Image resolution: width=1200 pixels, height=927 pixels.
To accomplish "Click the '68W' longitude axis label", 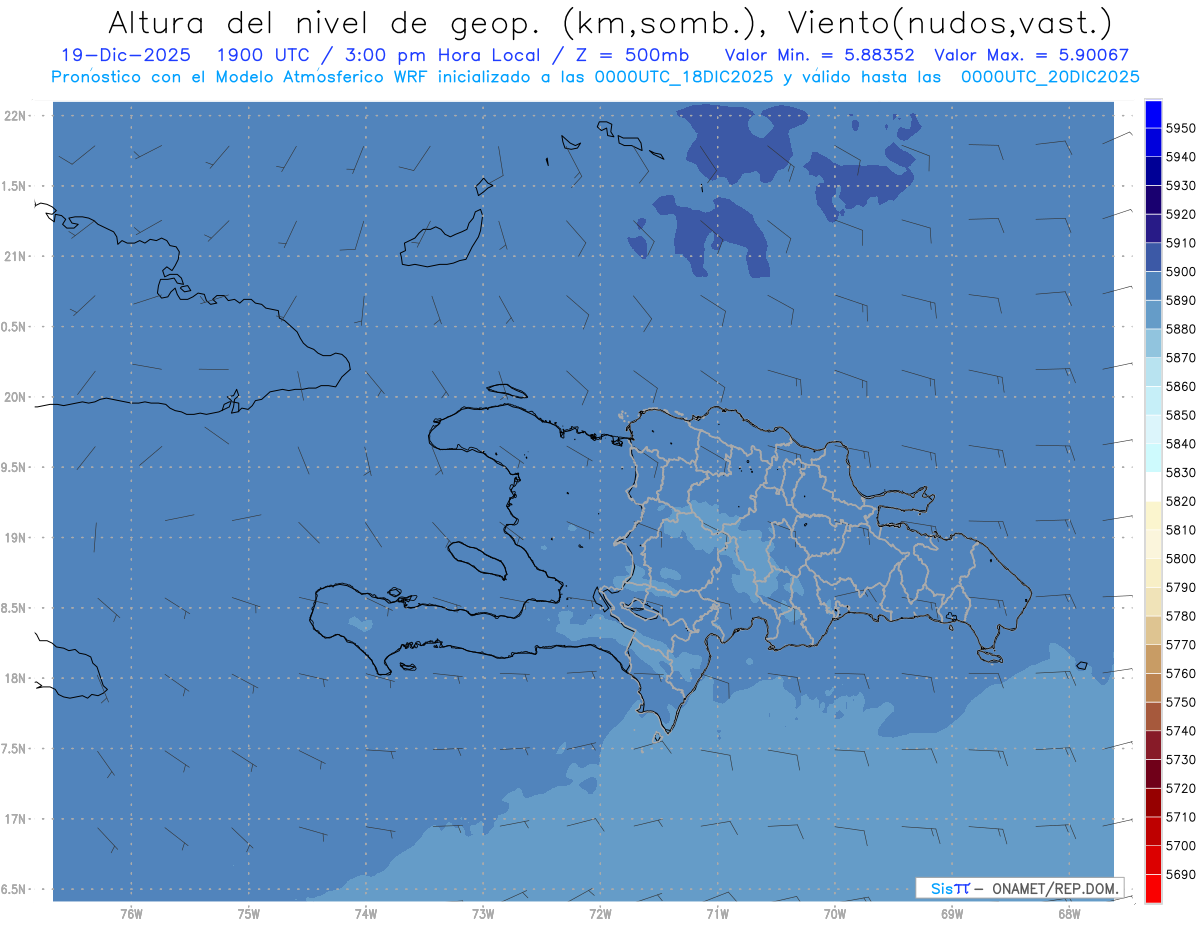I will pyautogui.click(x=1068, y=914).
